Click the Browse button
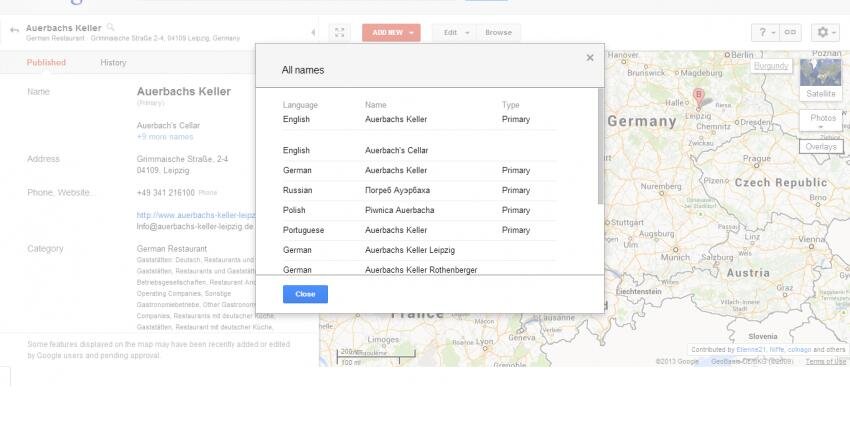The image size is (850, 431). click(x=498, y=33)
